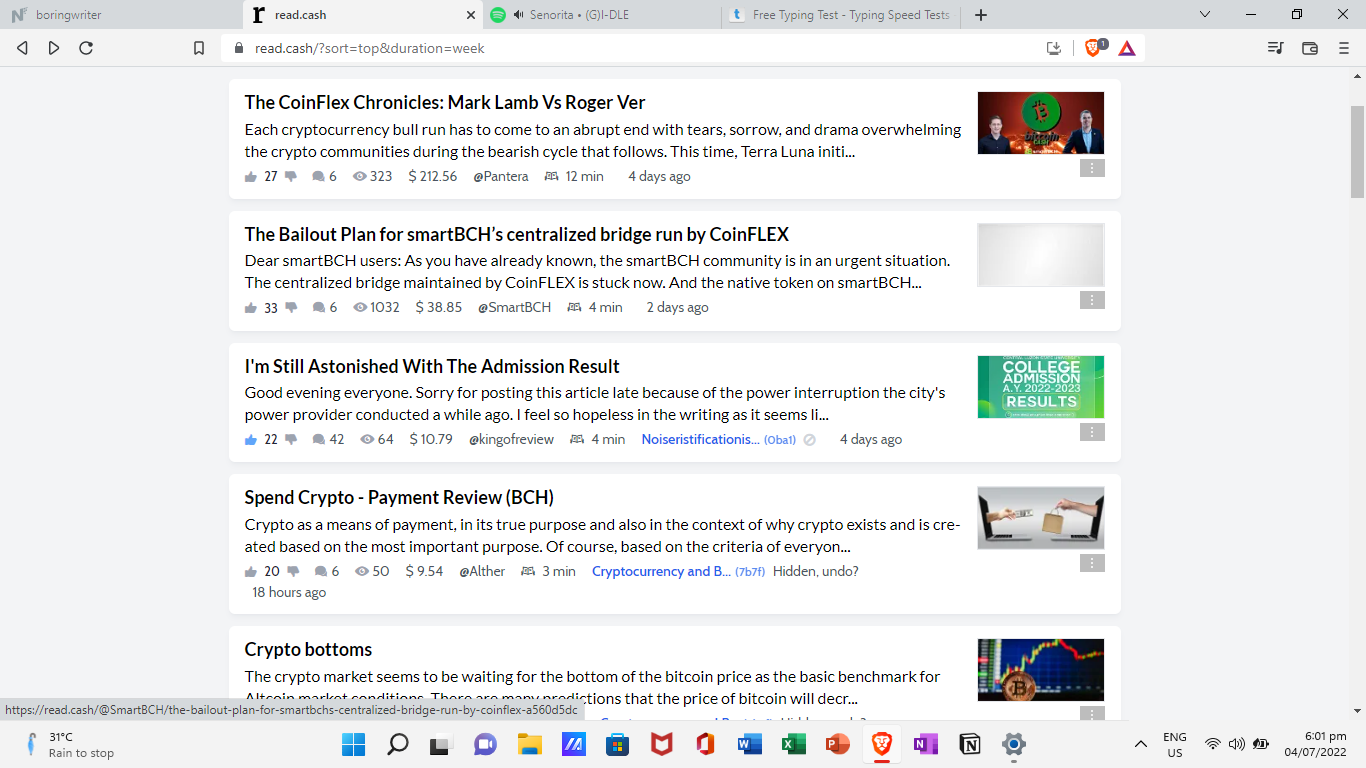Open options menu for CoinFlex Chronicles article
The image size is (1366, 768).
1092,168
